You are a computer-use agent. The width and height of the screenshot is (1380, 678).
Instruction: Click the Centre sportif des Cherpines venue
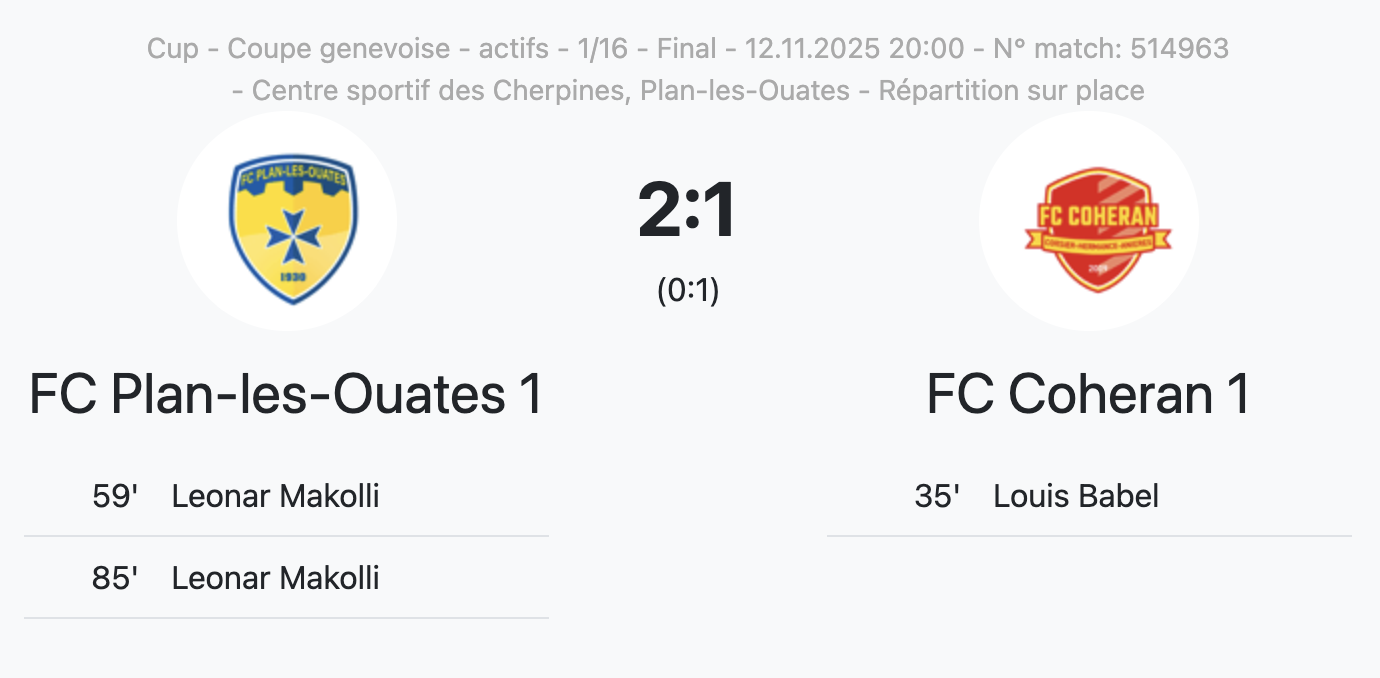437,91
